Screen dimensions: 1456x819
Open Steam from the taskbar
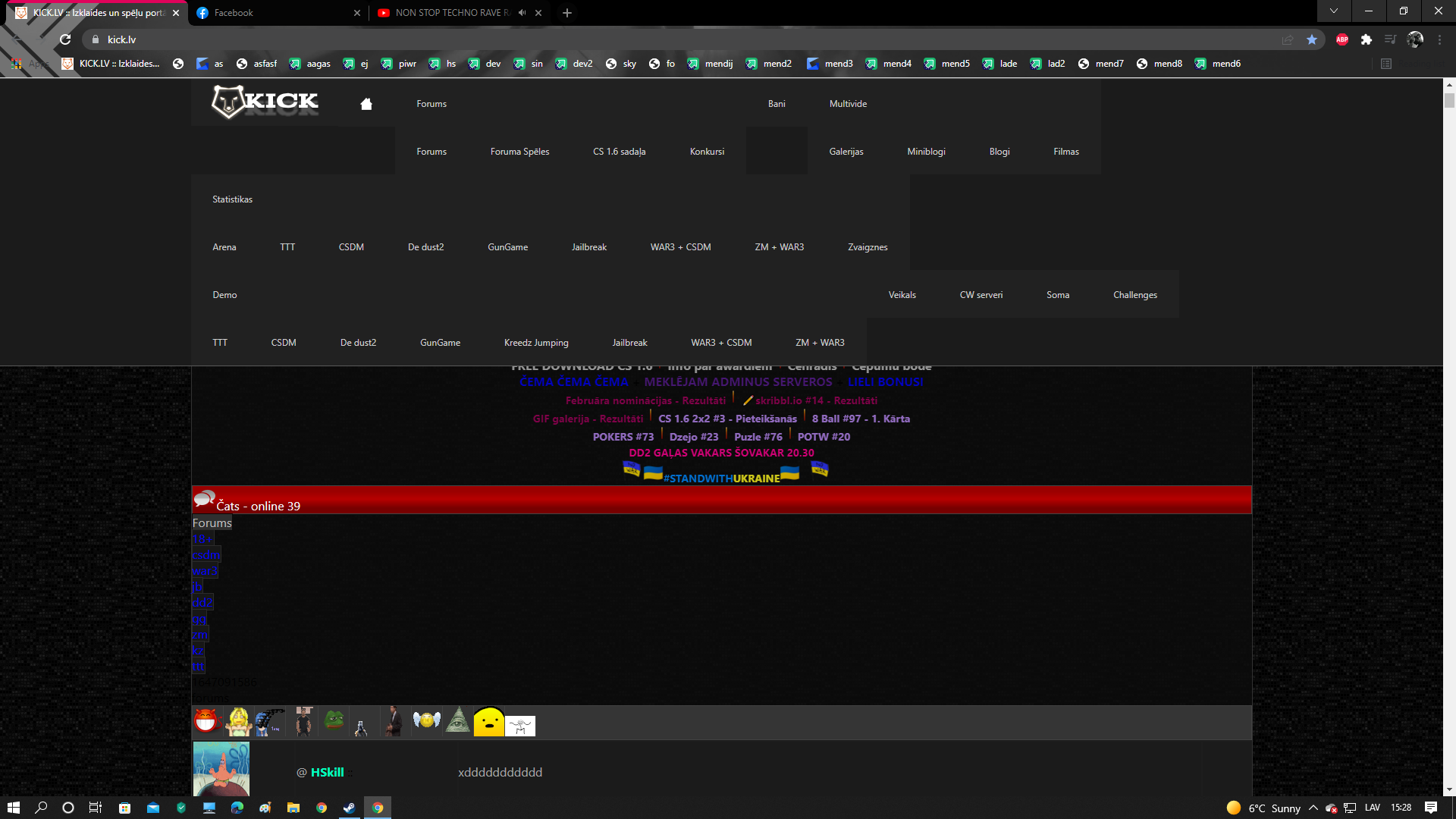click(349, 808)
